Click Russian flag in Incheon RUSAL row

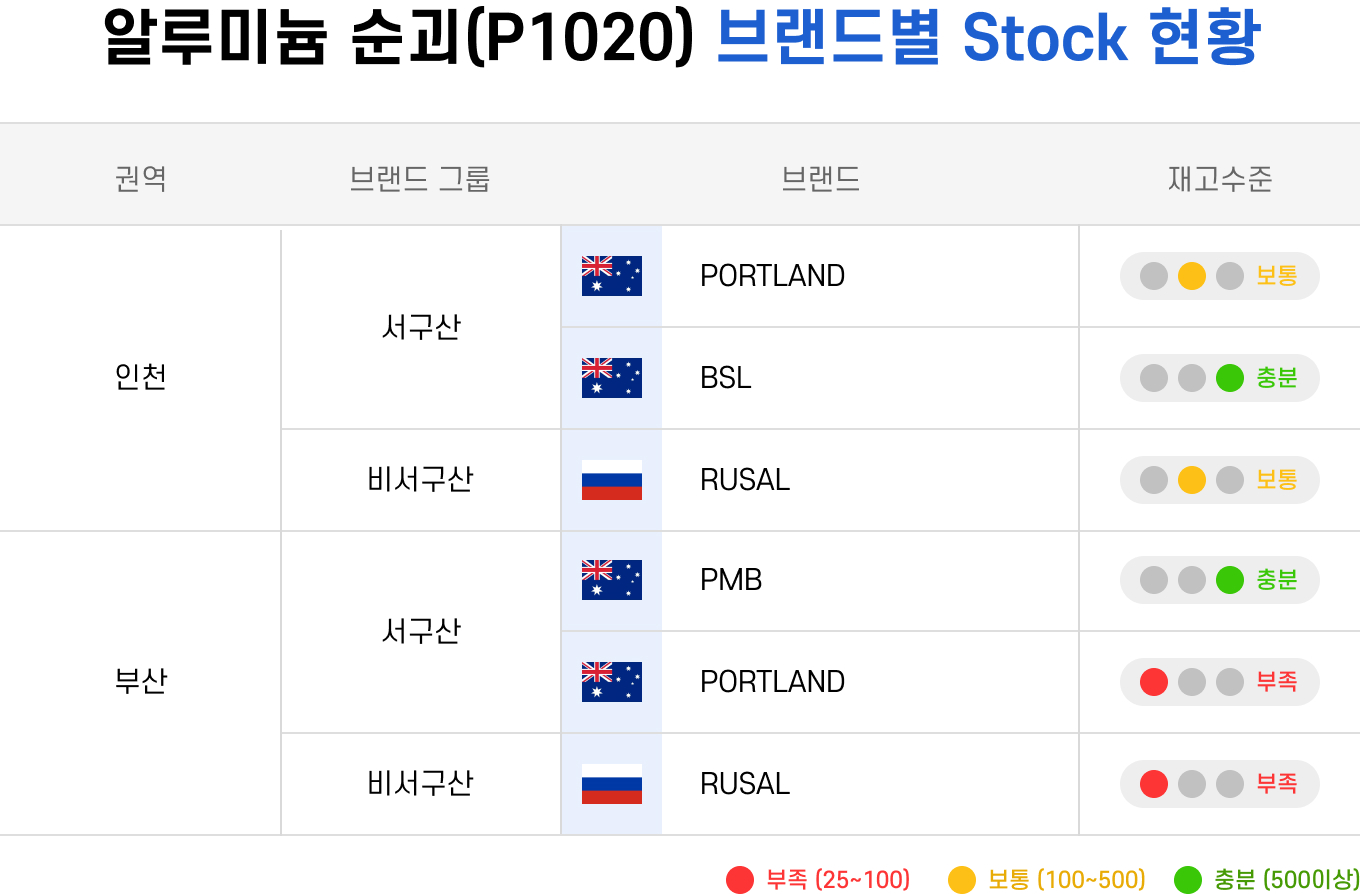coord(611,480)
